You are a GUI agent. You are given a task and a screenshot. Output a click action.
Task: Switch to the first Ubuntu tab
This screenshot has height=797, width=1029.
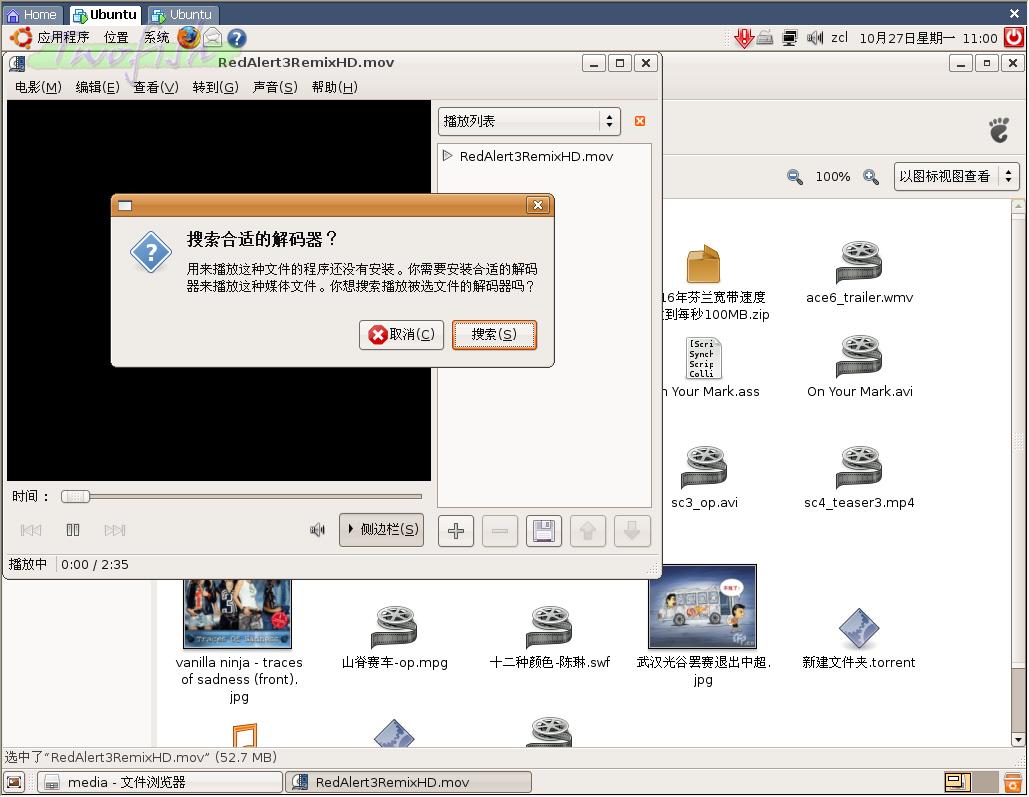click(106, 14)
